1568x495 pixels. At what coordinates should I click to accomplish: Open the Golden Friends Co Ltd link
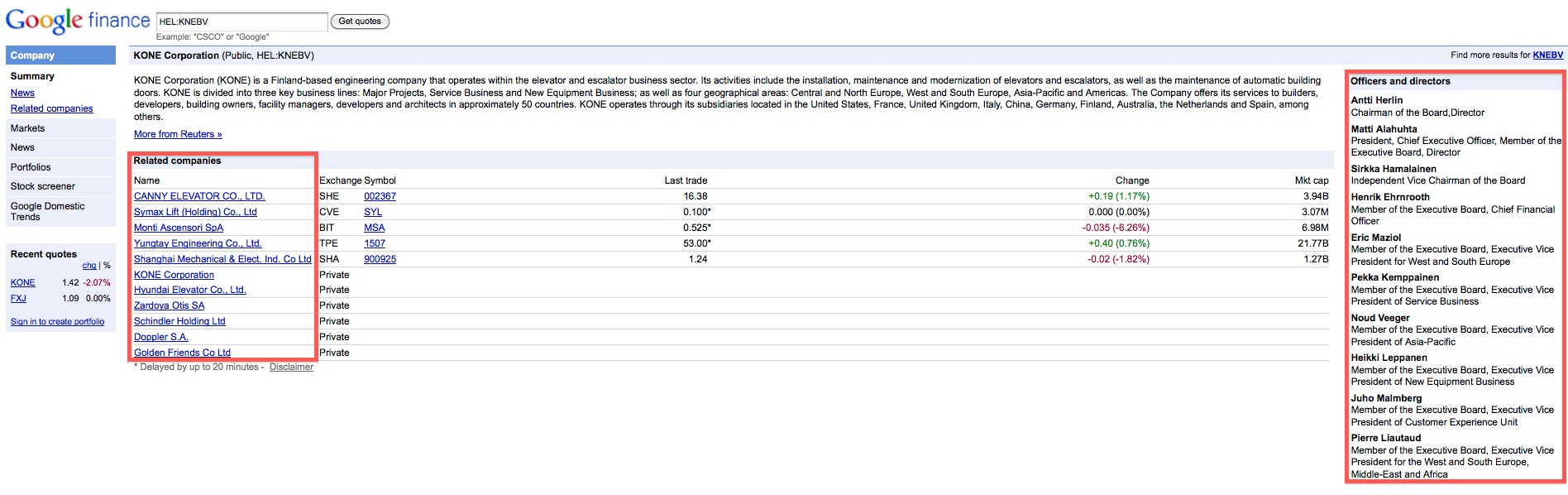point(182,353)
